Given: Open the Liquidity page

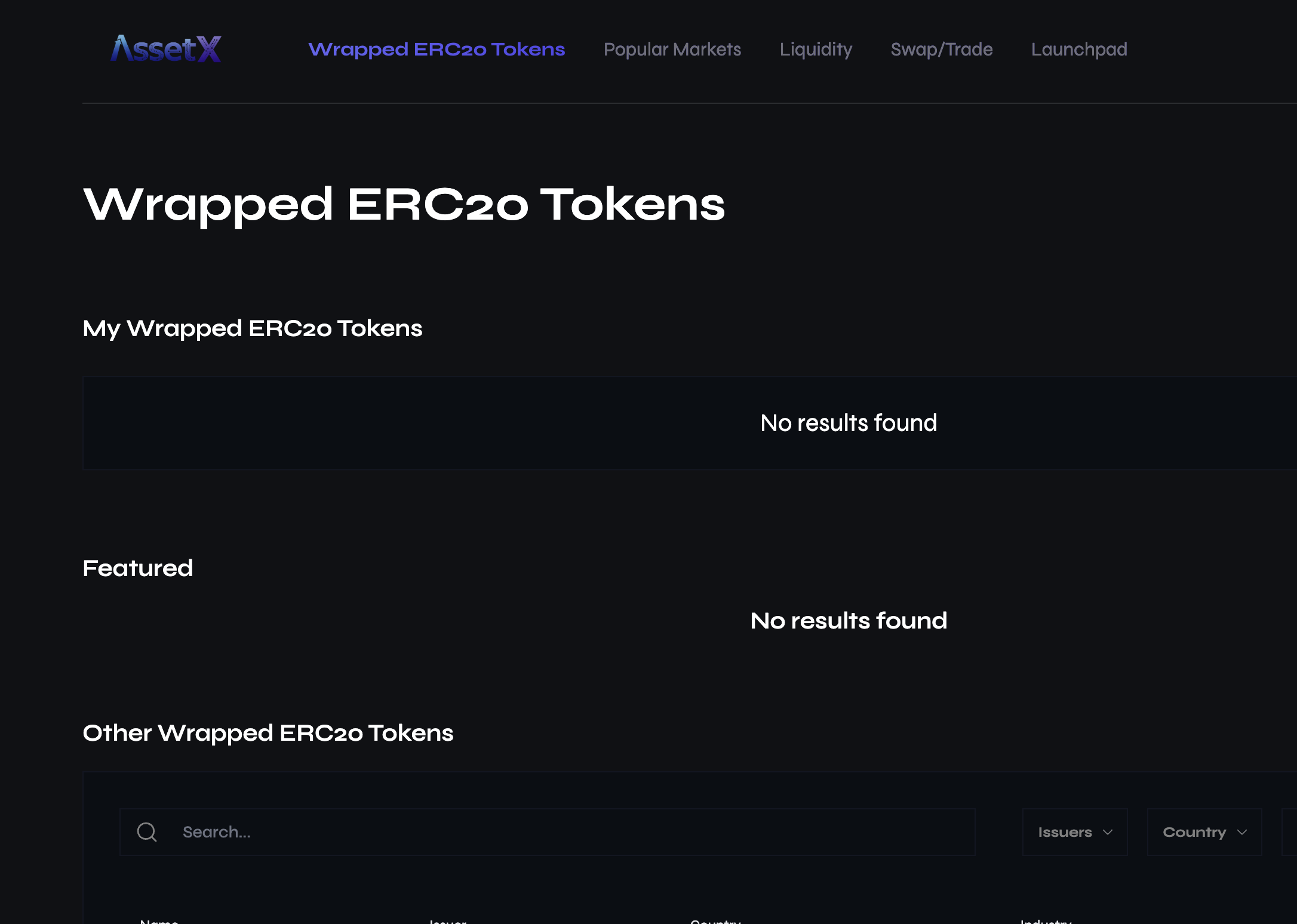Looking at the screenshot, I should click(816, 49).
